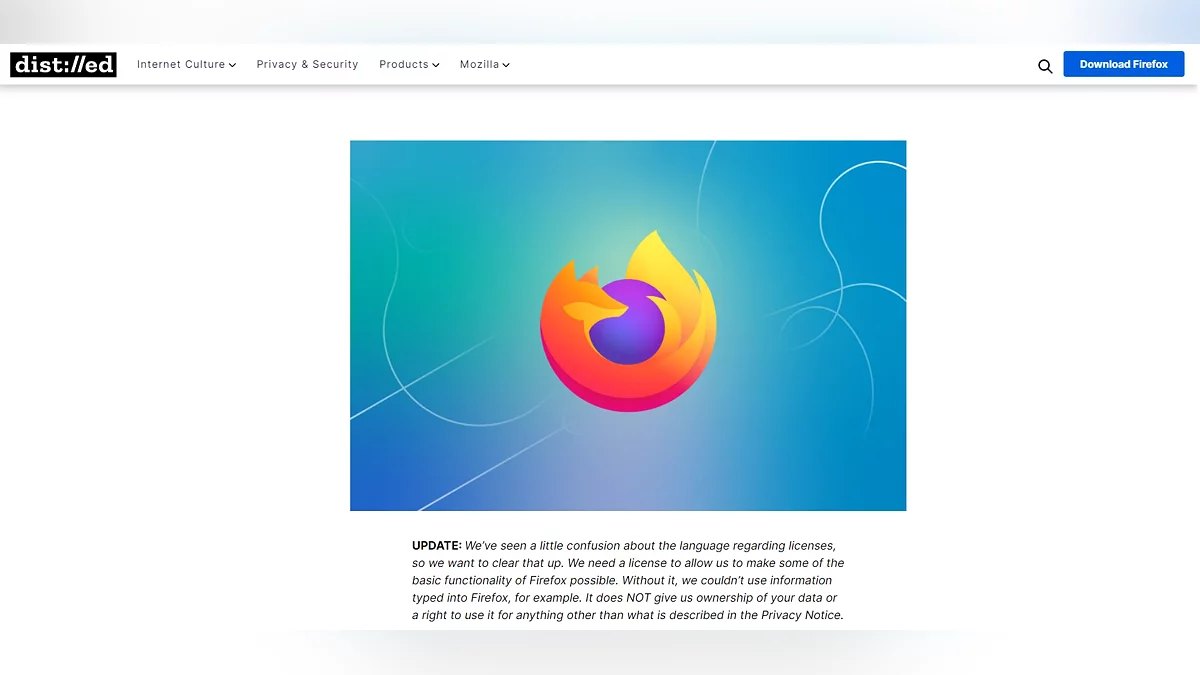This screenshot has height=675, width=1200.
Task: Expand the Internet Culture chevron
Action: coord(232,65)
